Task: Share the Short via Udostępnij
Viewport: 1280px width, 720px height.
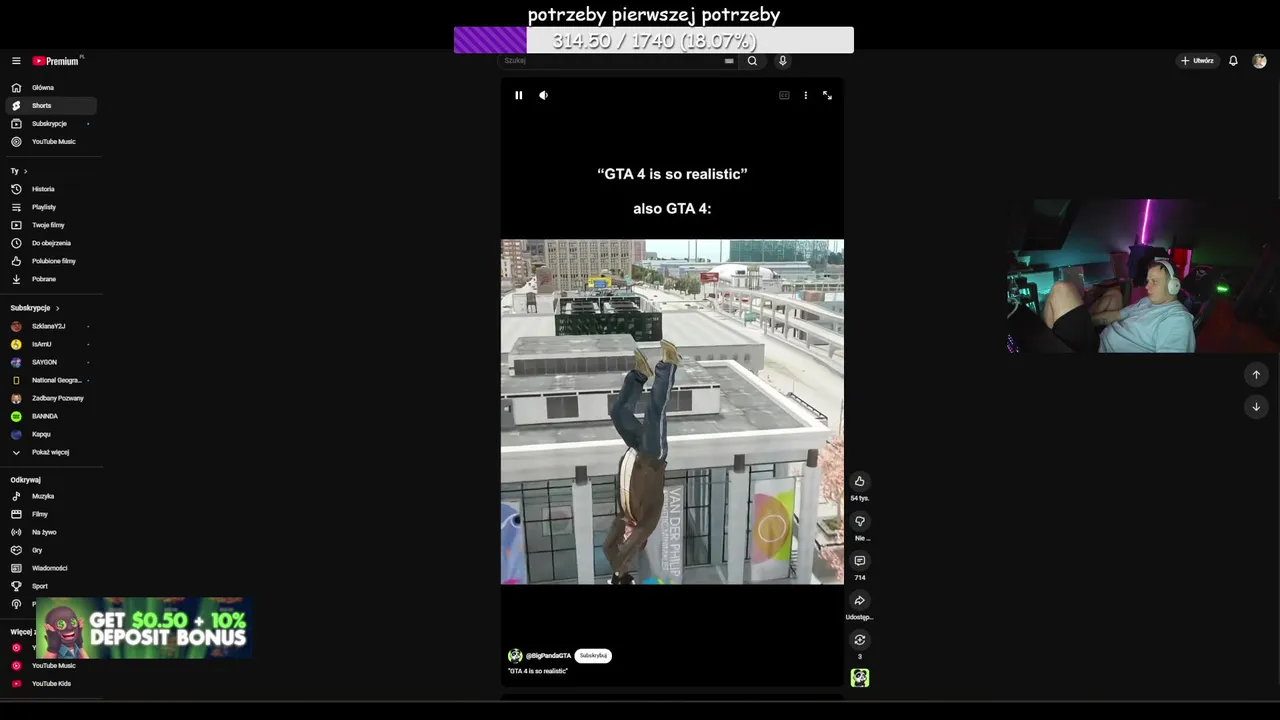Action: pyautogui.click(x=859, y=601)
